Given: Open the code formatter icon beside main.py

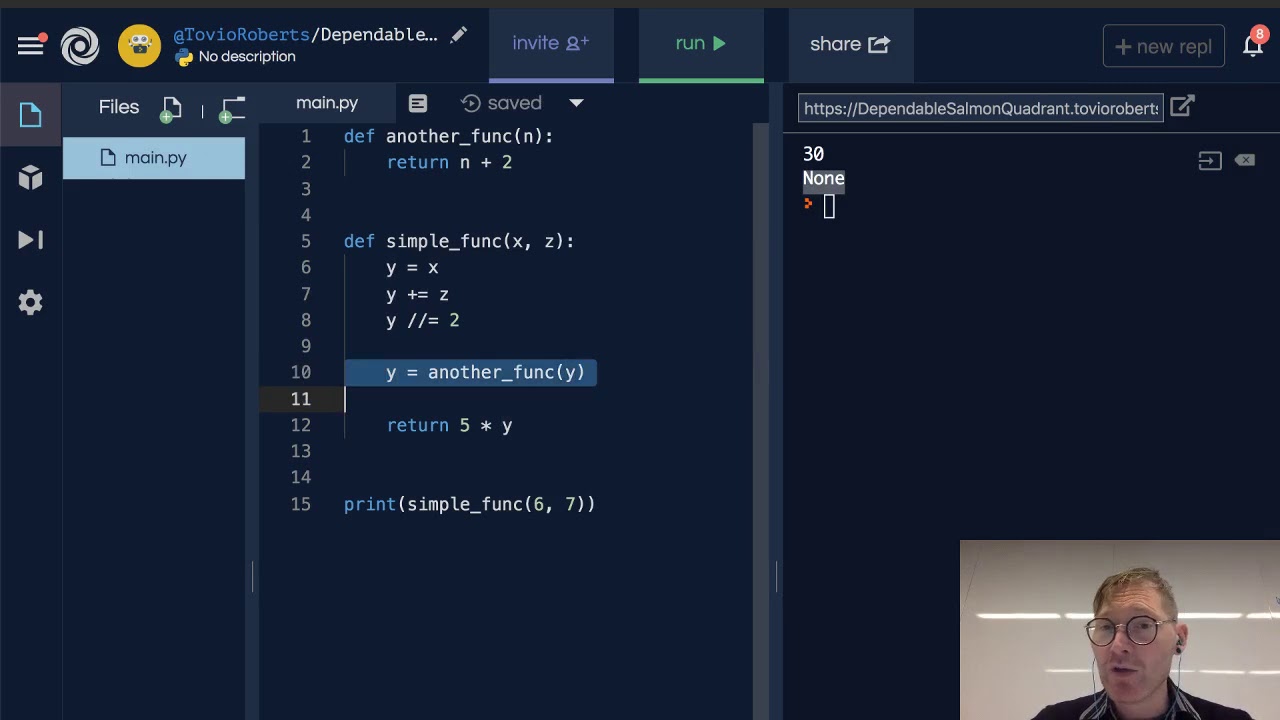Looking at the screenshot, I should tap(418, 103).
